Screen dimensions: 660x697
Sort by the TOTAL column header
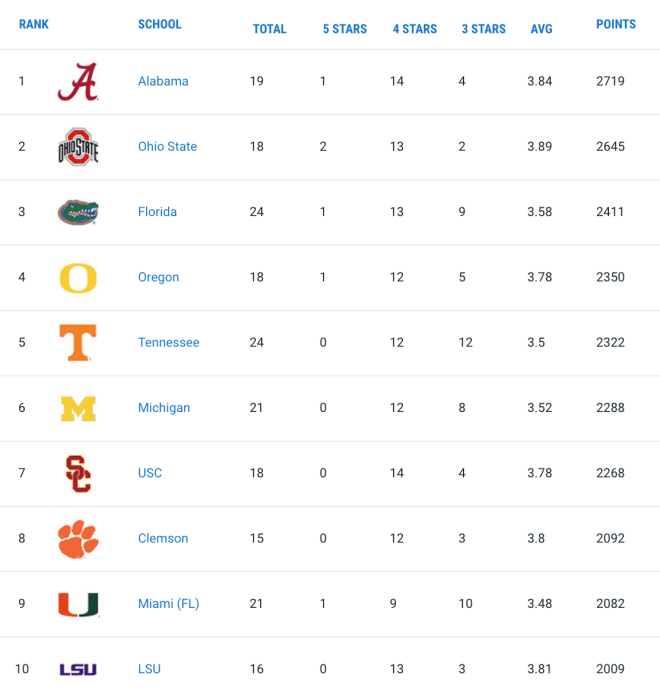tap(270, 29)
